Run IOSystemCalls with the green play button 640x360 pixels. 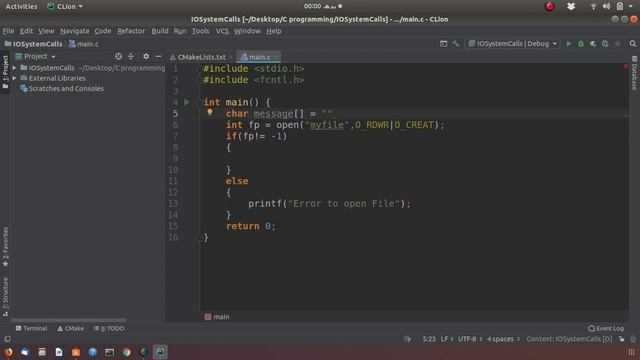(569, 44)
